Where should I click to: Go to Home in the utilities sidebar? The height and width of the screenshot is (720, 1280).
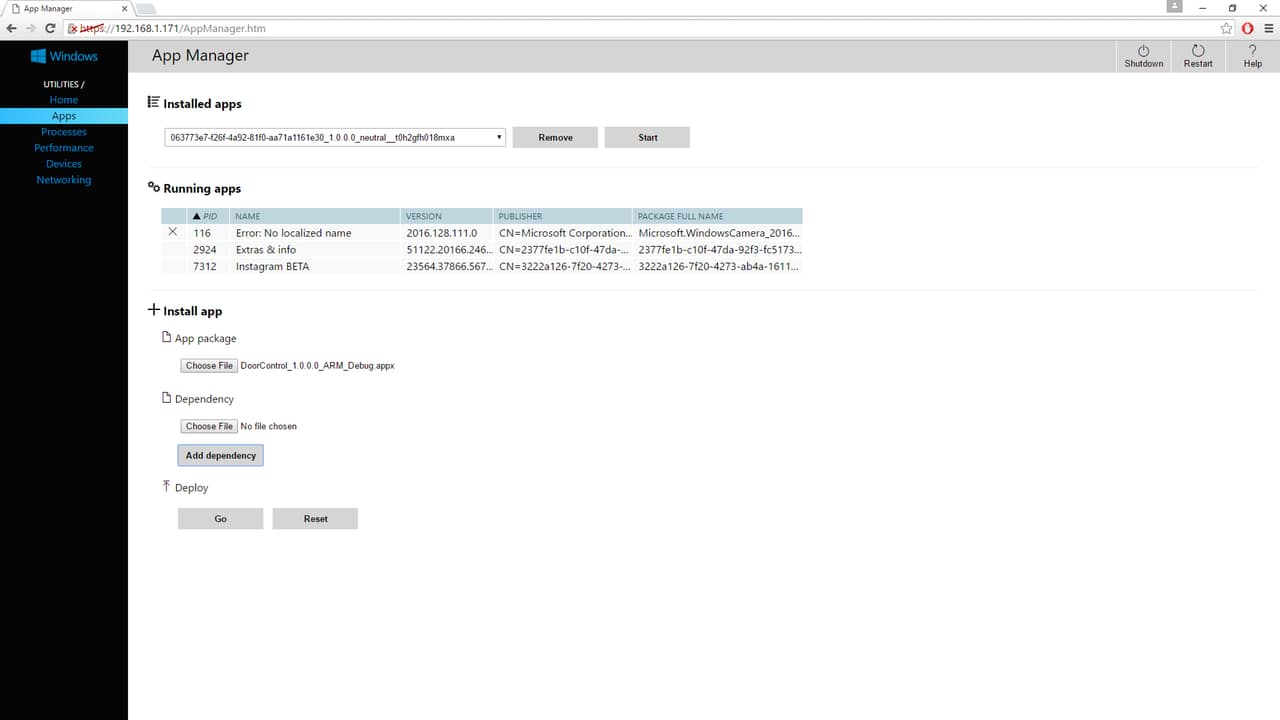pyautogui.click(x=64, y=100)
